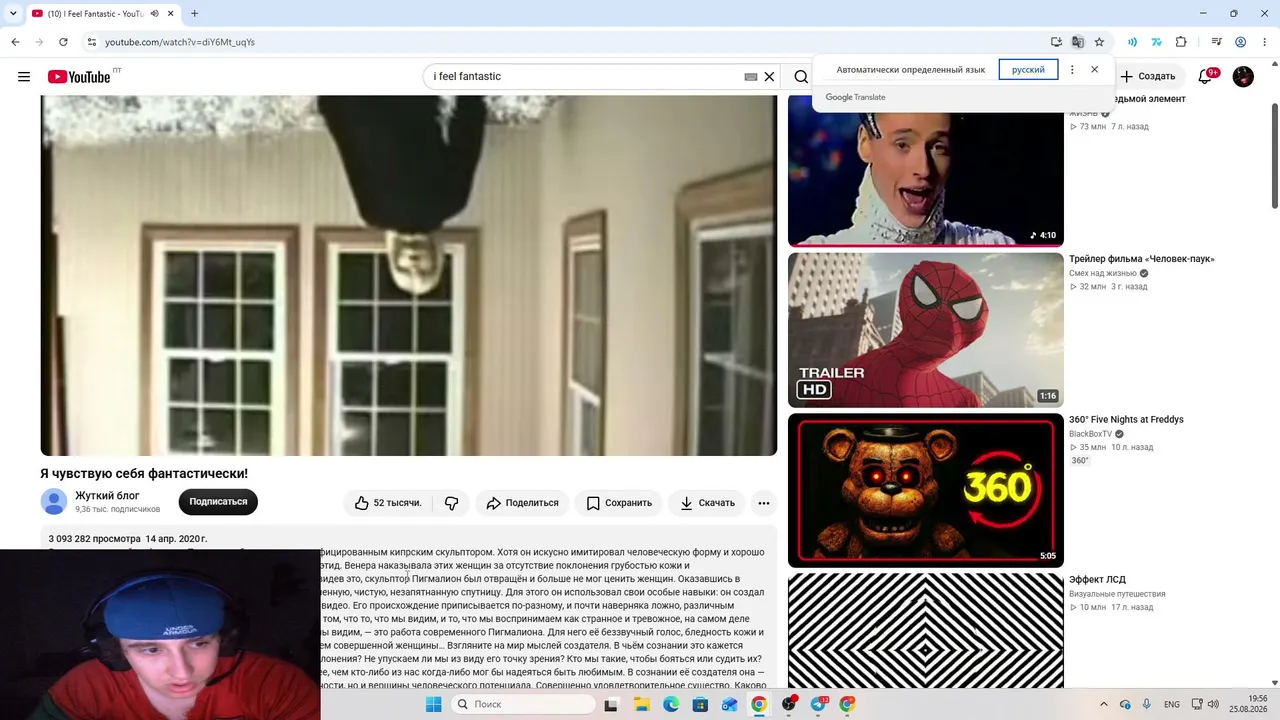1280x720 pixels.
Task: Dislike the video
Action: click(451, 503)
